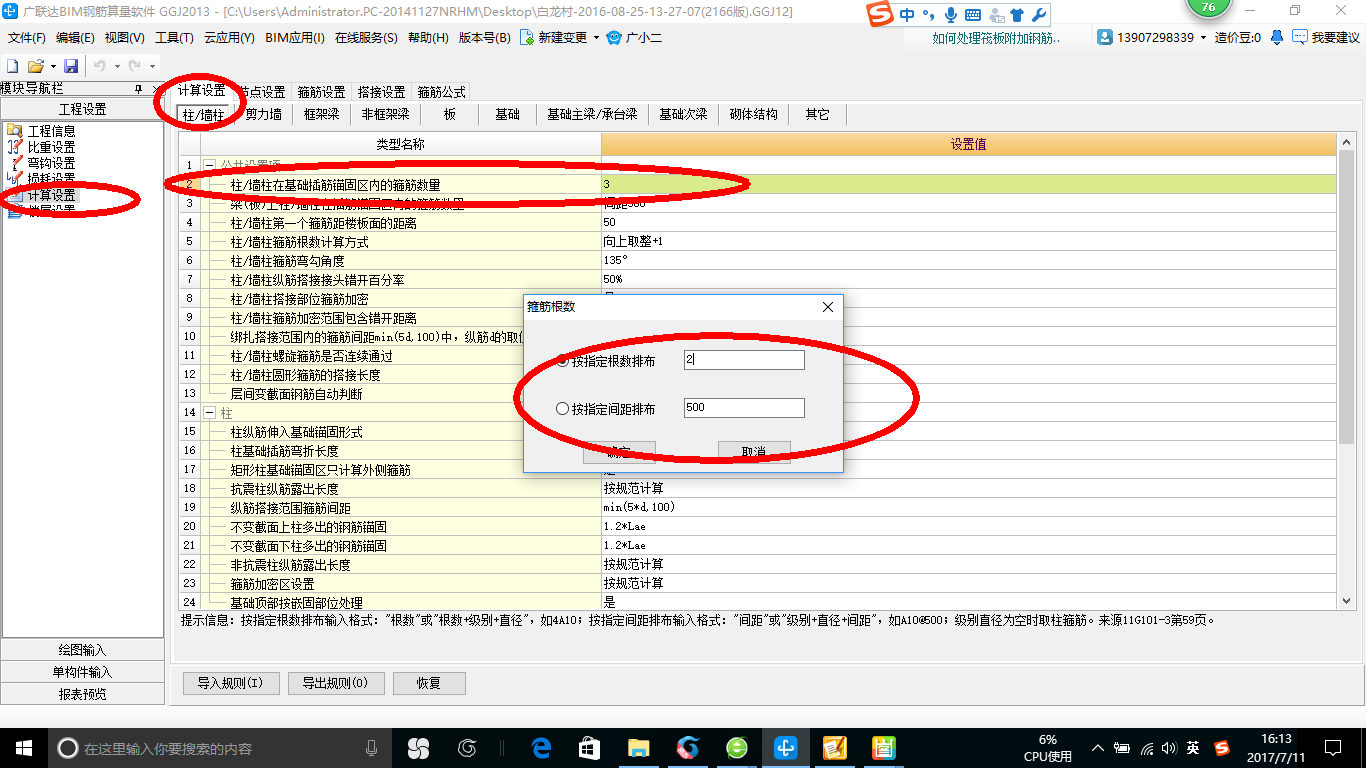Open the 单构件输入 navigation section

coord(82,672)
